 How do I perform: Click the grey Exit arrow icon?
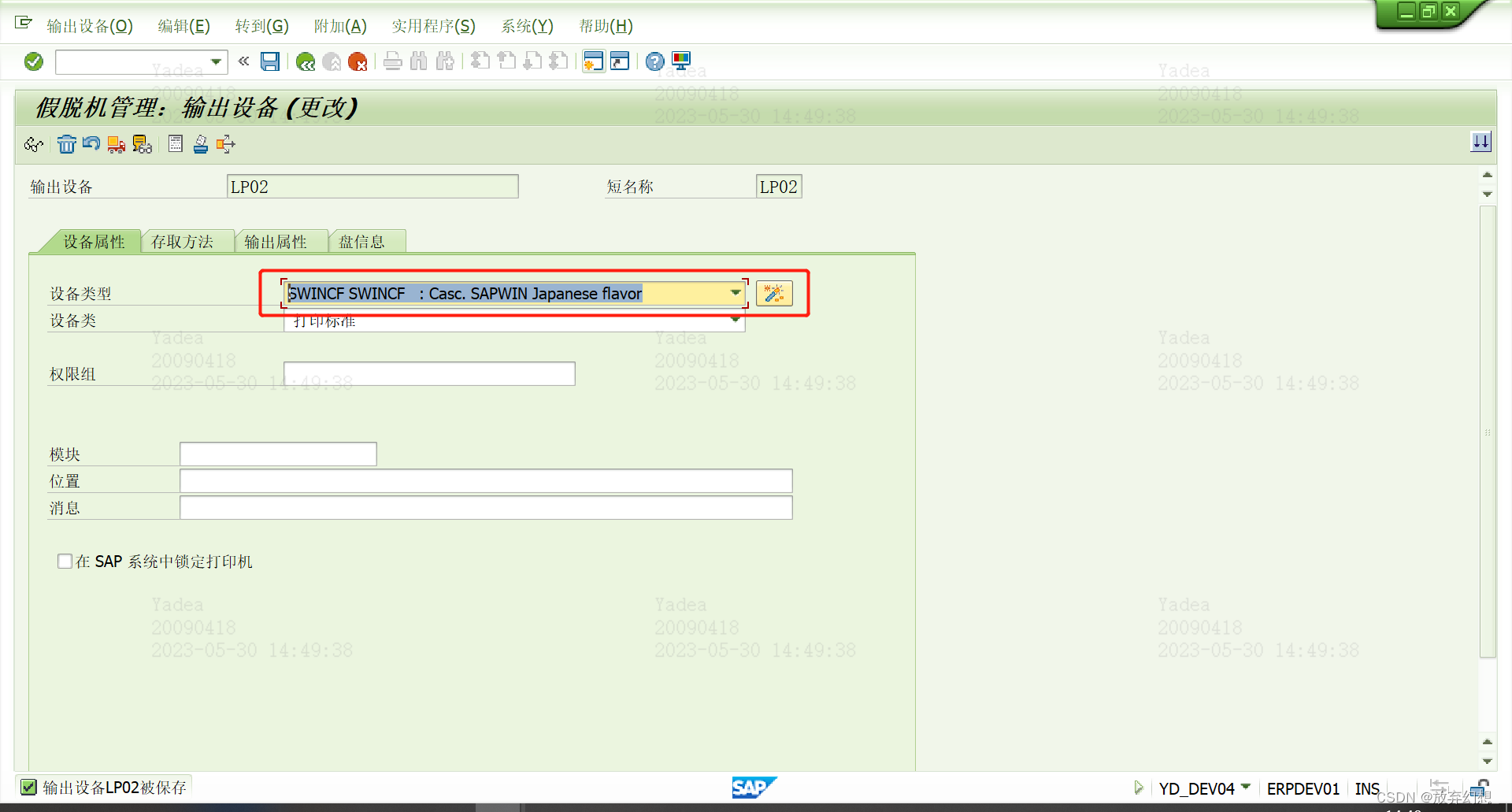(332, 61)
